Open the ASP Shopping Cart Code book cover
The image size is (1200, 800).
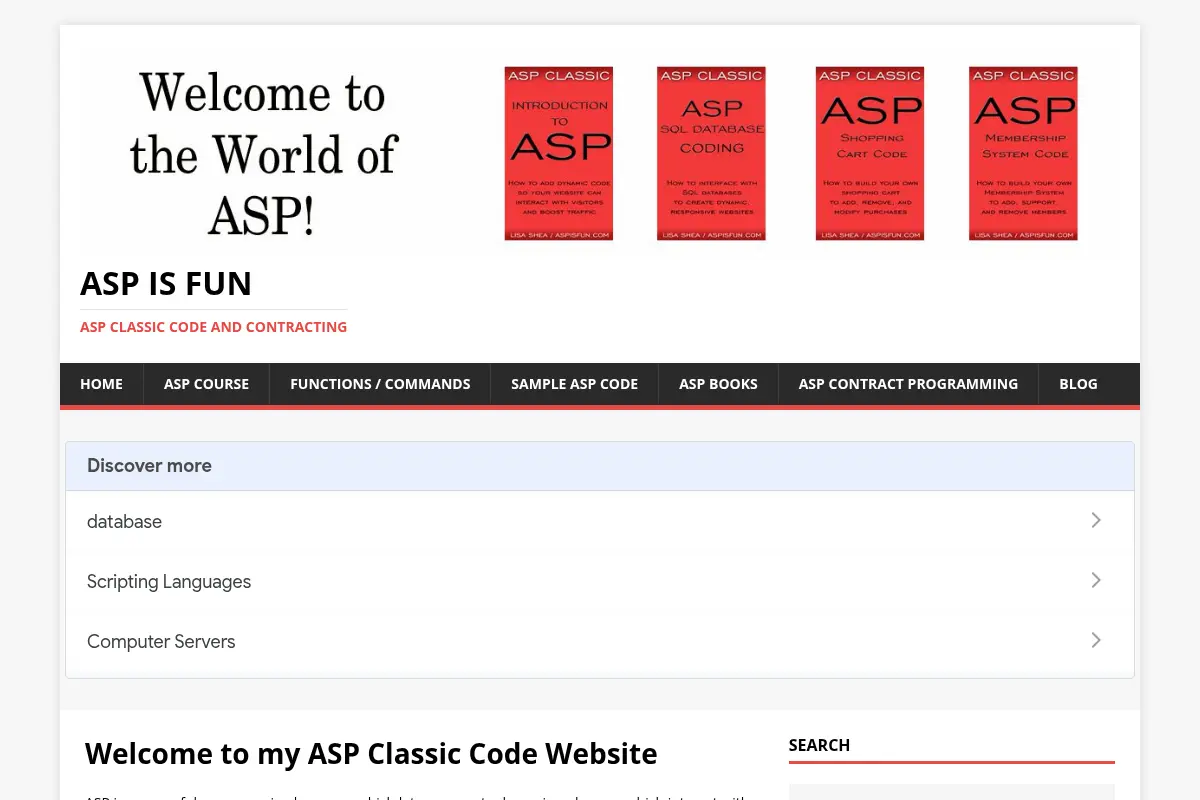tap(870, 154)
